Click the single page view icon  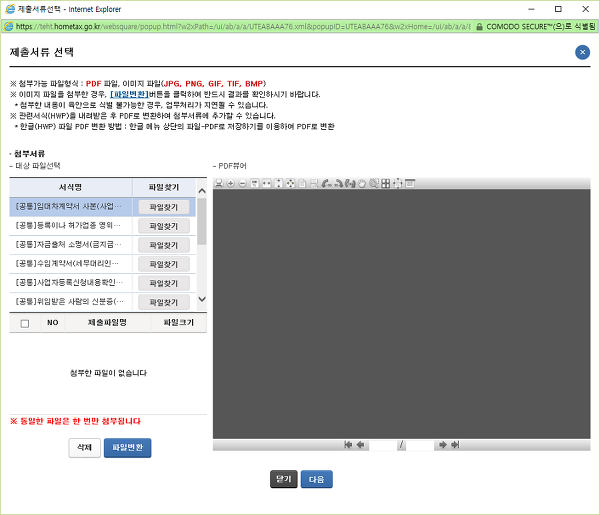302,183
